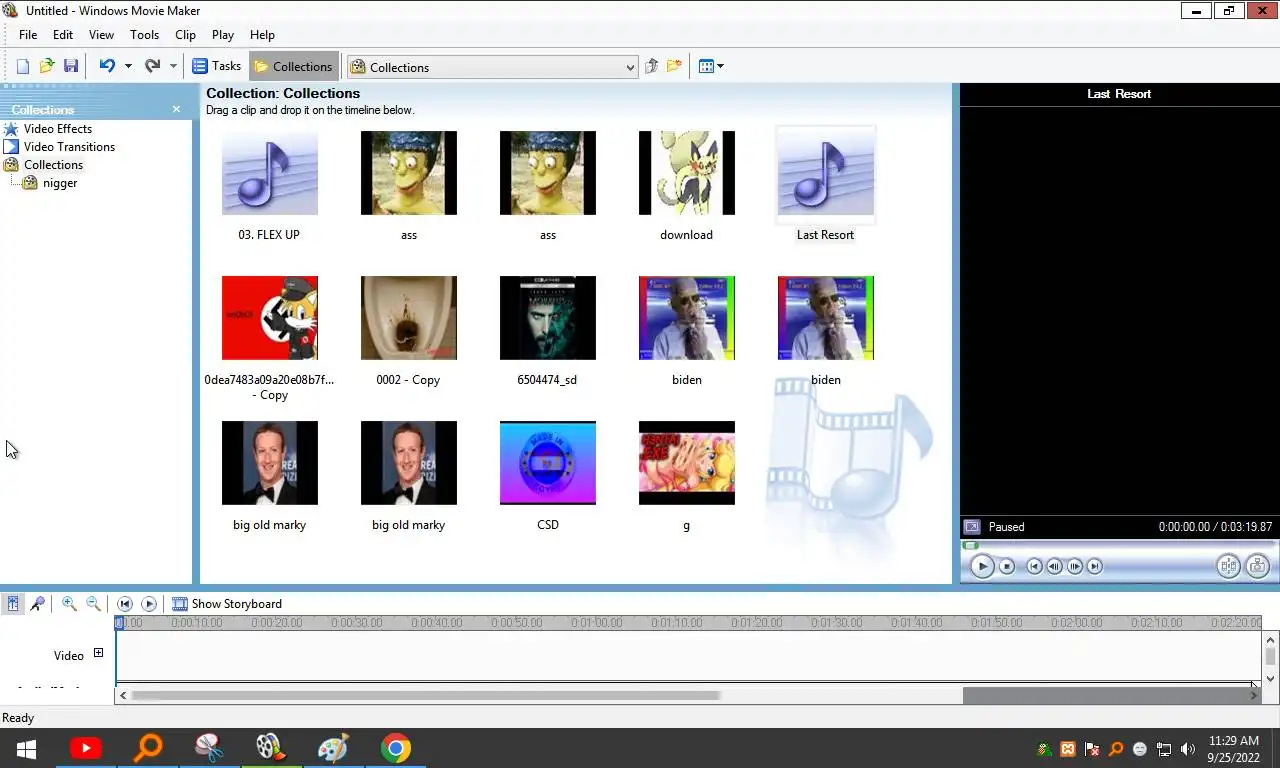Open the Windows Start menu

coord(26,748)
